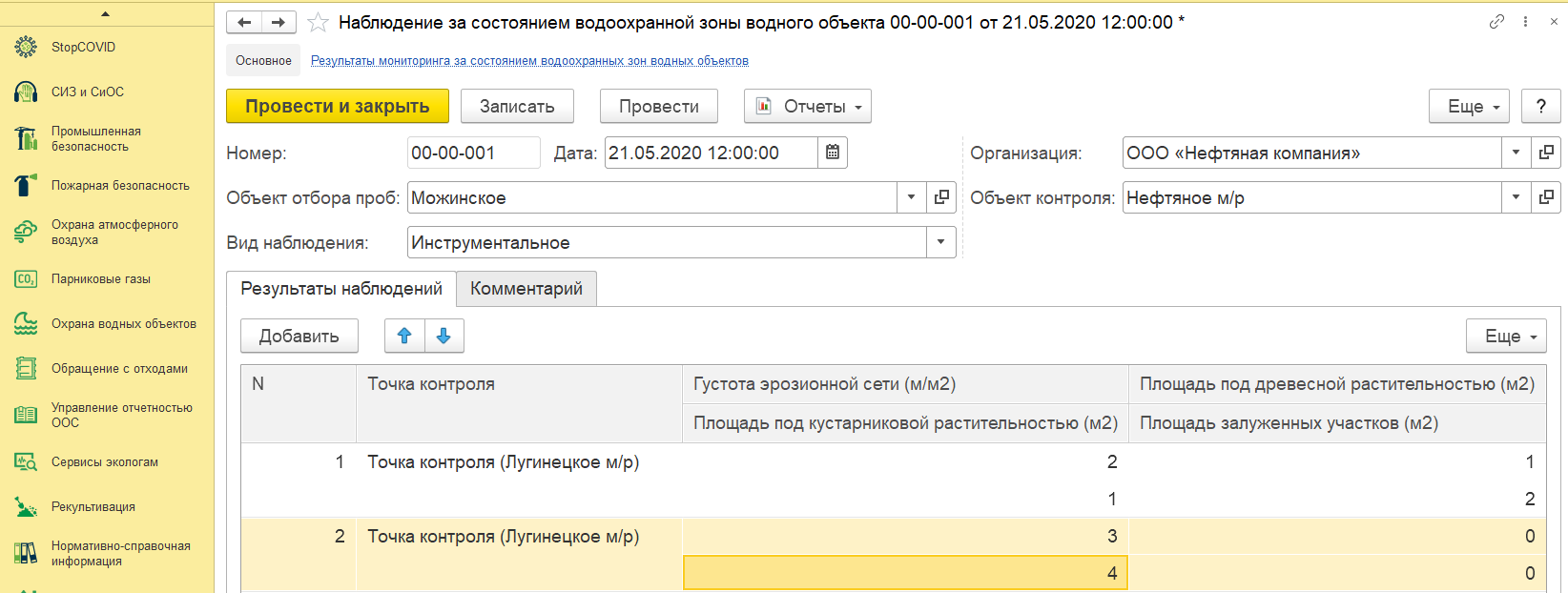Viewport: 1568px width, 593px height.
Task: Open Парниковые газы CO2 icon
Action: click(x=26, y=278)
